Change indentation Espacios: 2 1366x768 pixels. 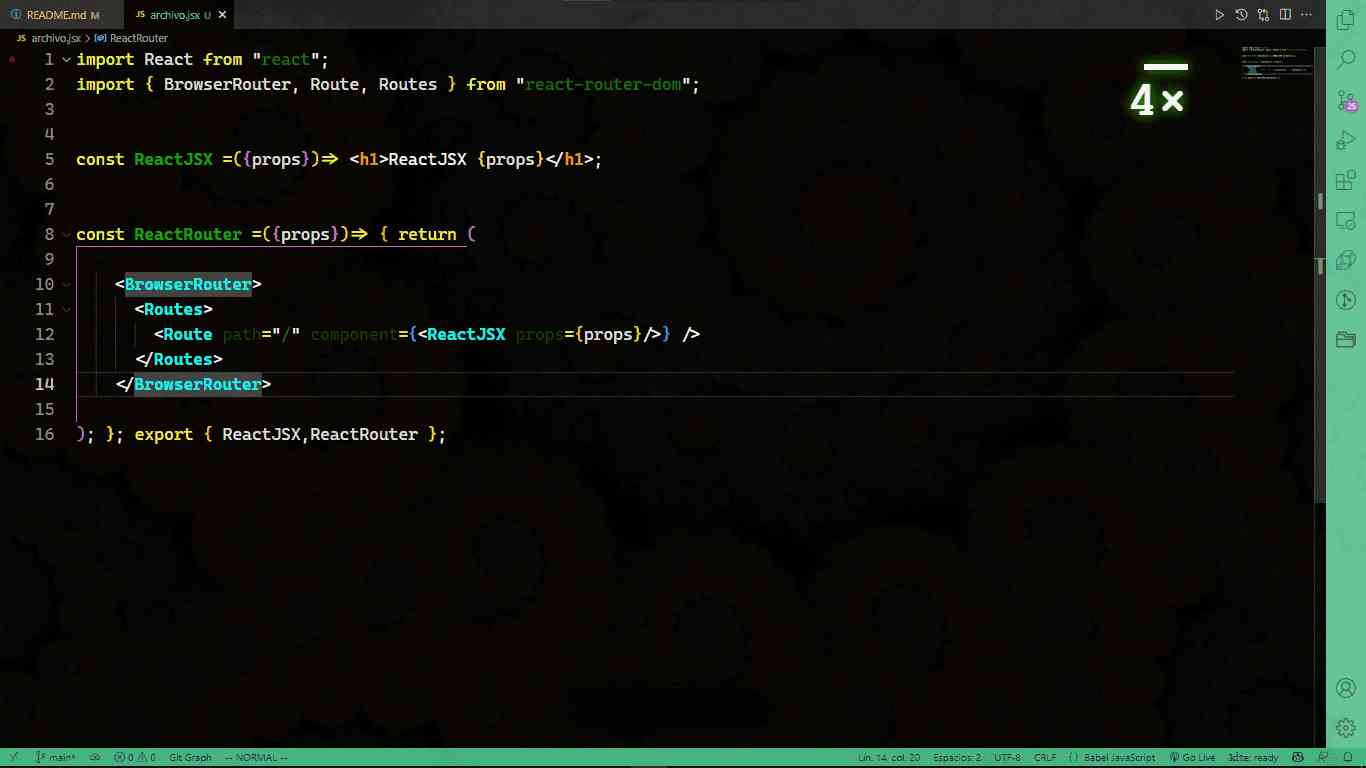957,758
